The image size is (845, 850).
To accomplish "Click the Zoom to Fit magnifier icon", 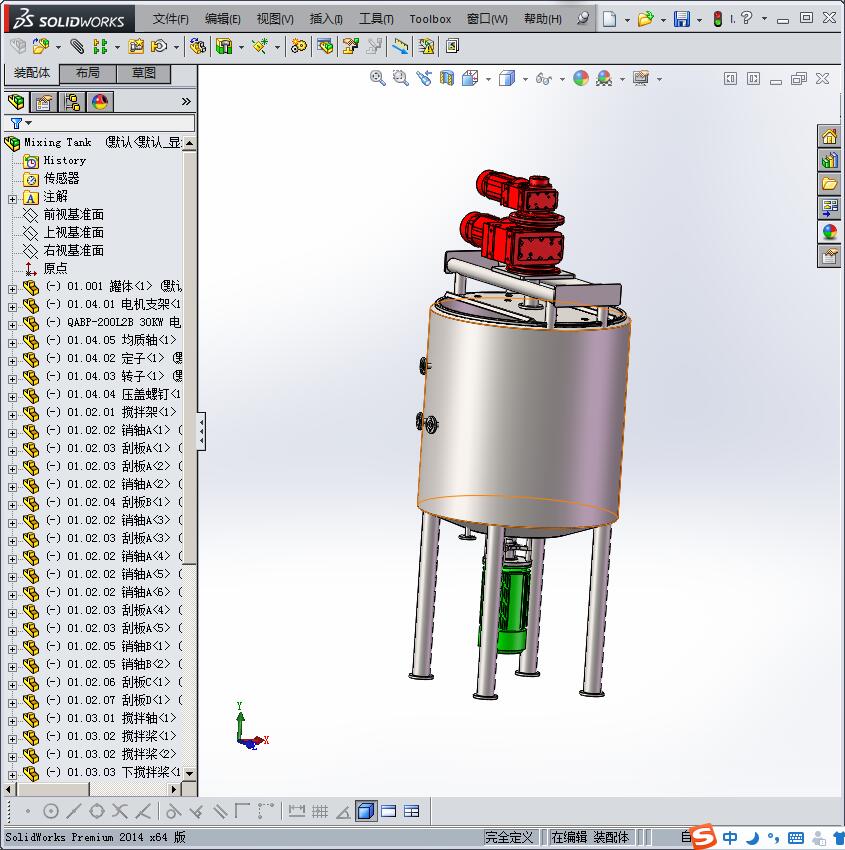I will point(377,79).
